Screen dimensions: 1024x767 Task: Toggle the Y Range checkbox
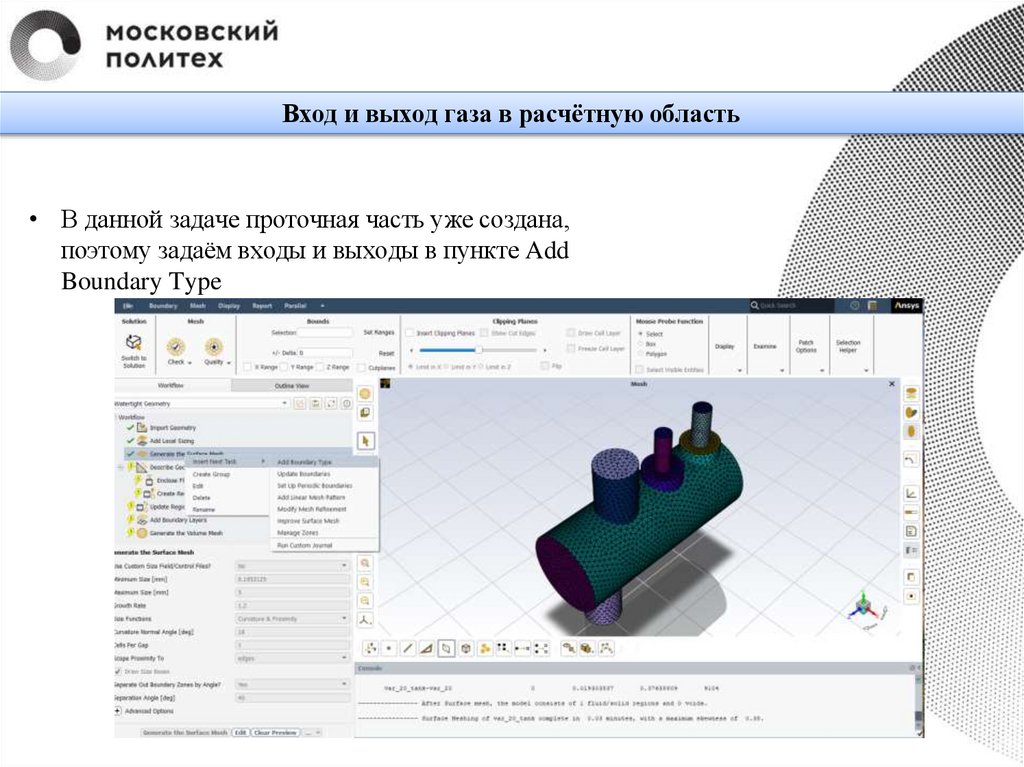[283, 367]
